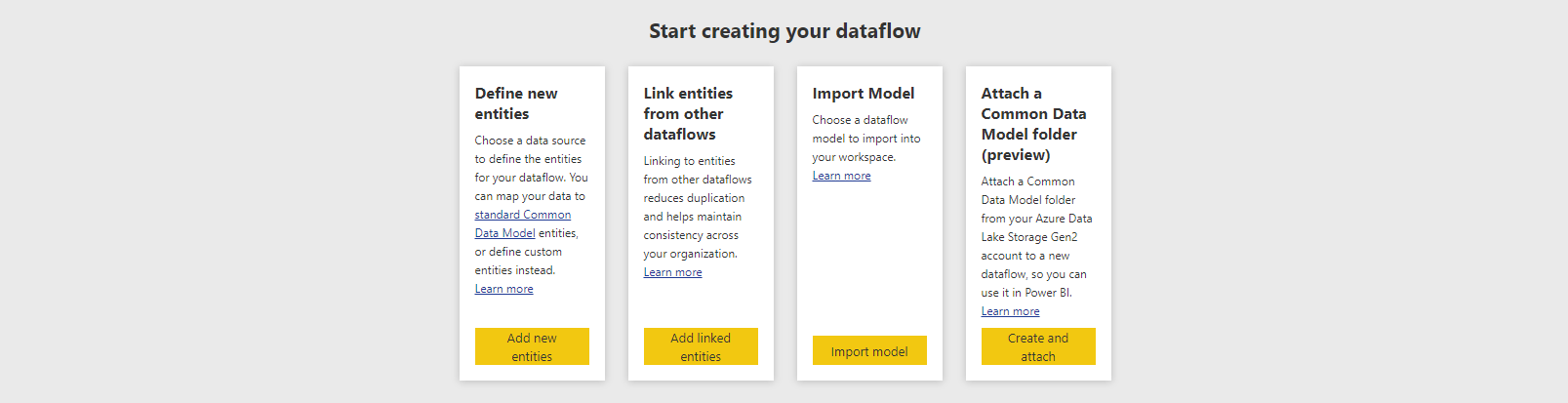This screenshot has height=403, width=1568.
Task: Click the Add new entities button
Action: click(532, 346)
